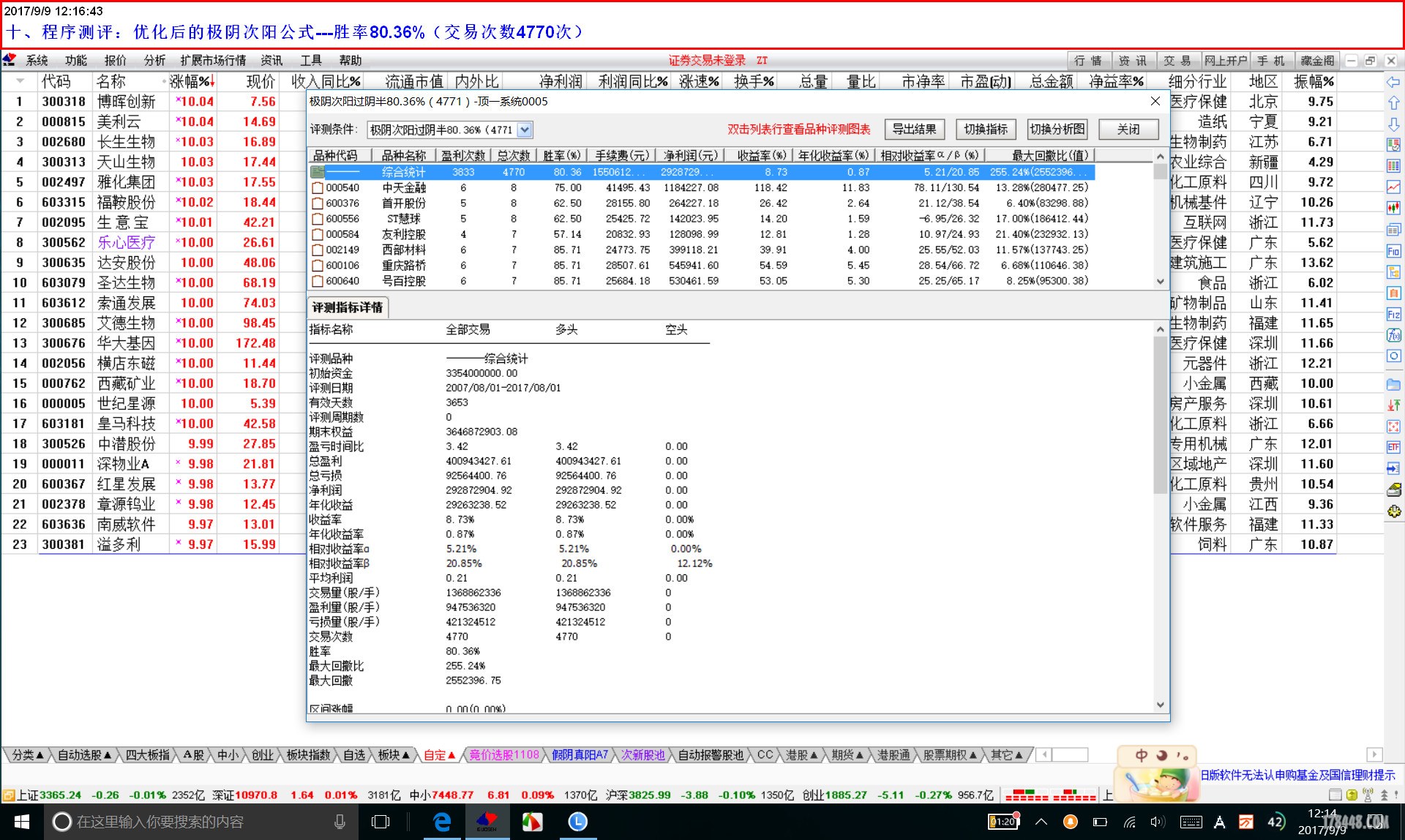Open Task View on the taskbar
The image size is (1405, 840).
click(381, 822)
